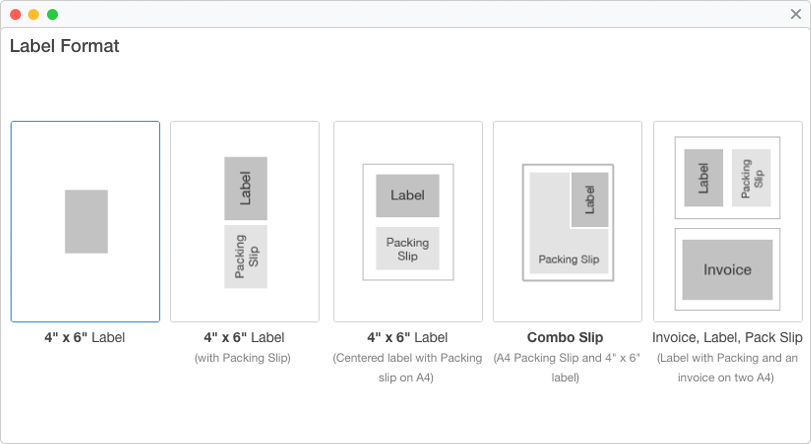Click the Packing Slip block in centered A4 format
Screen dimensions: 811x444
tap(408, 248)
